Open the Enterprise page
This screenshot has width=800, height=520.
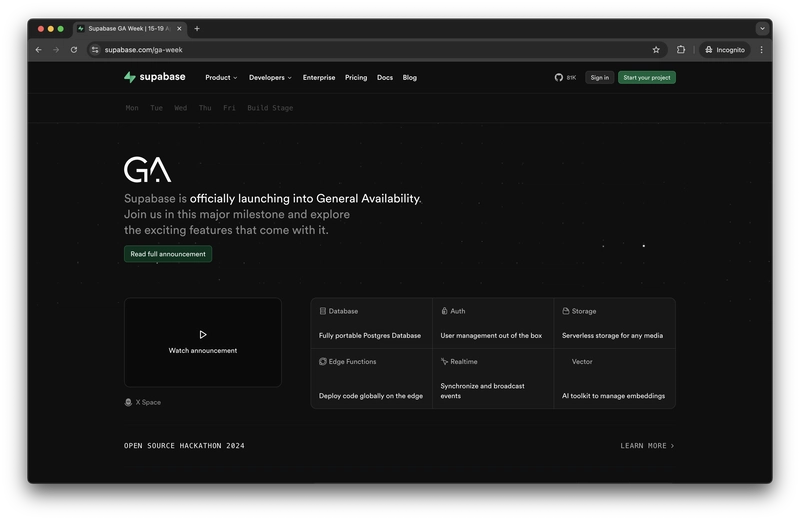[x=319, y=78]
